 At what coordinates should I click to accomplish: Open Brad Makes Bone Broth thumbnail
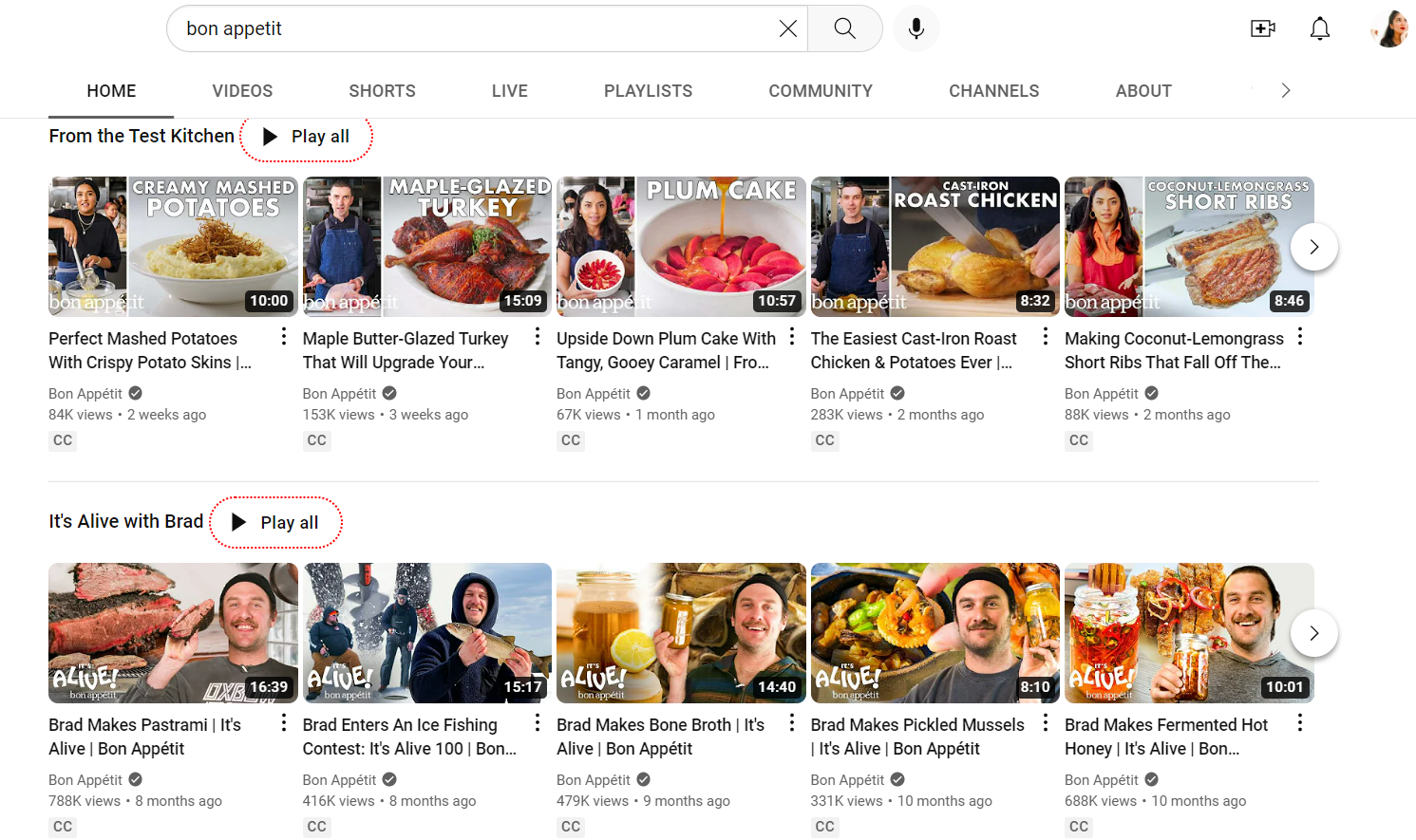click(x=681, y=633)
